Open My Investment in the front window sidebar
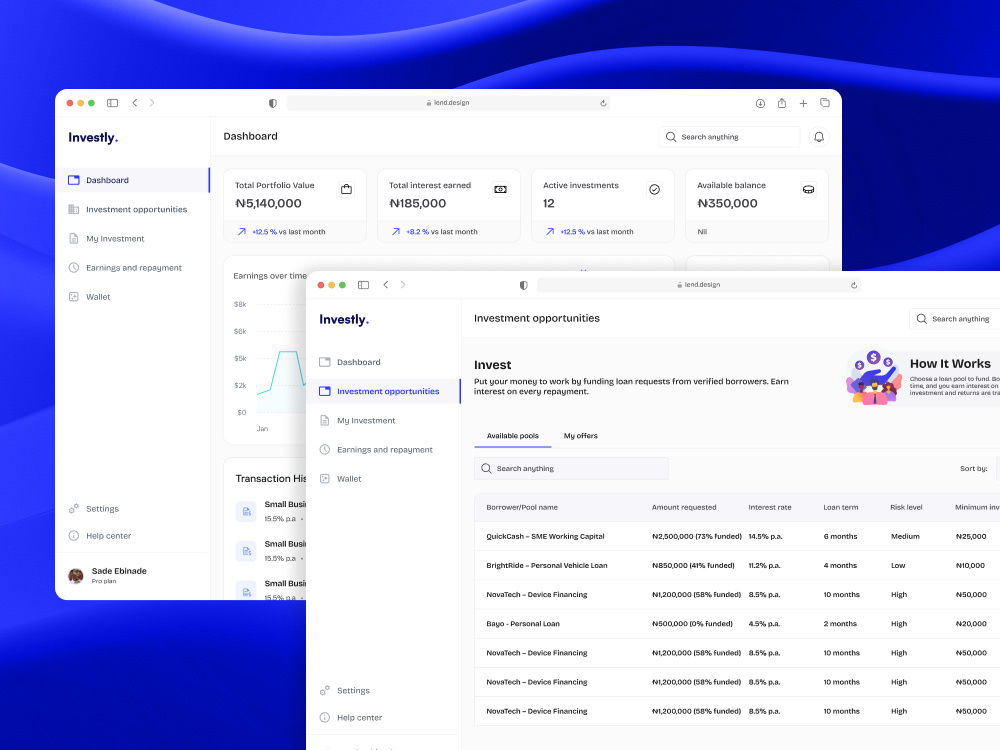The height and width of the screenshot is (750, 1000). pos(383,420)
